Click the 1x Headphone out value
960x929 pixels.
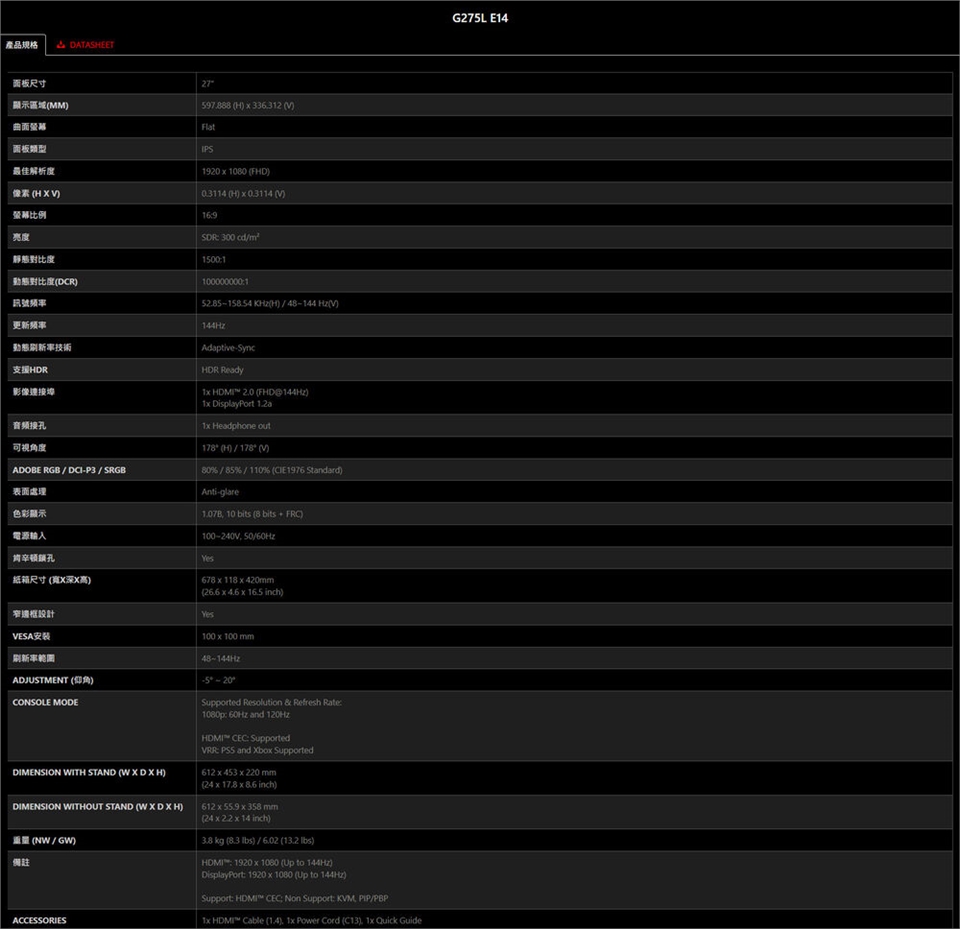tap(236, 426)
